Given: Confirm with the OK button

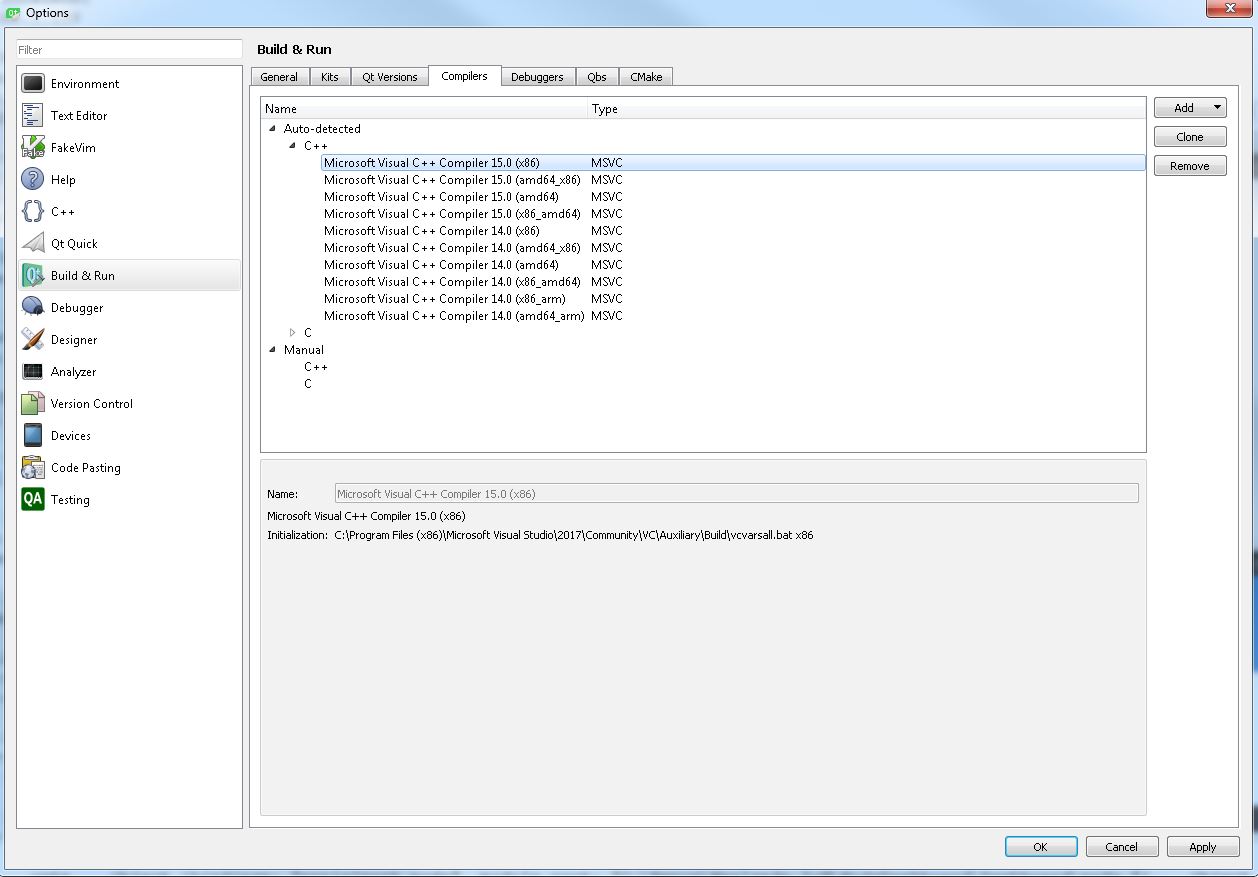Looking at the screenshot, I should (1041, 847).
